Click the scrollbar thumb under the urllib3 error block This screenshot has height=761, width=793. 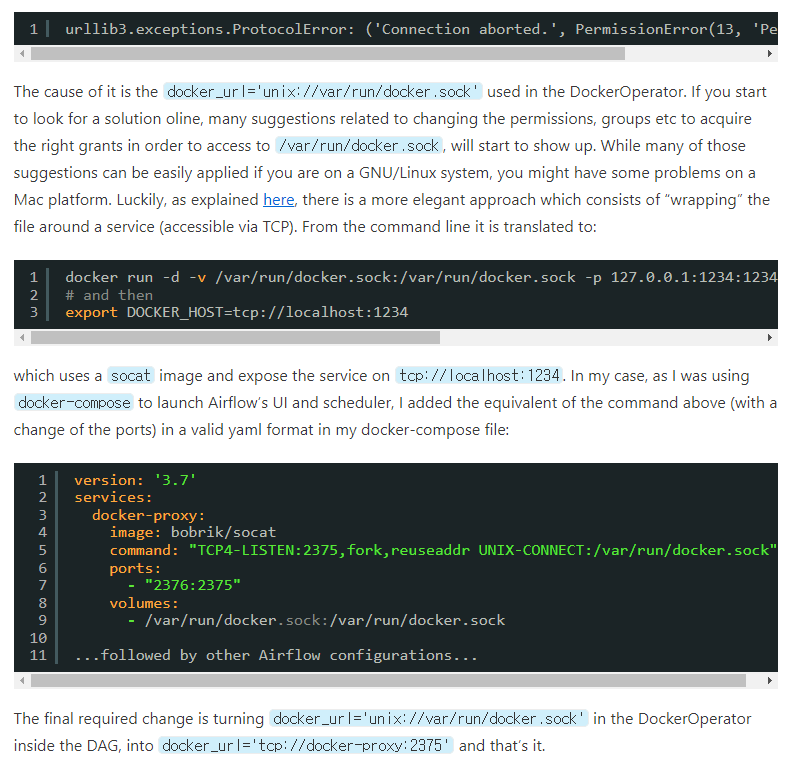[328, 53]
